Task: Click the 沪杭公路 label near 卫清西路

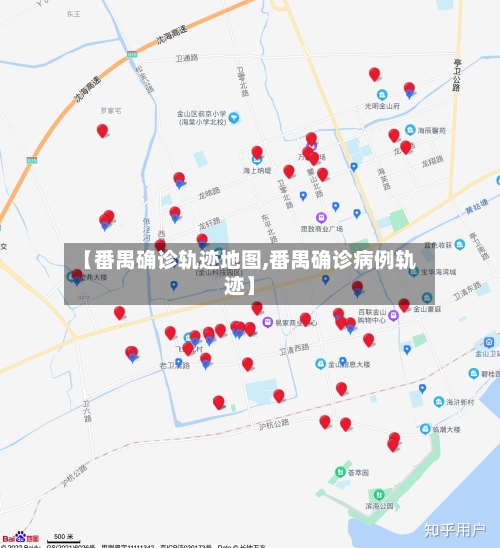Action: (x=274, y=425)
